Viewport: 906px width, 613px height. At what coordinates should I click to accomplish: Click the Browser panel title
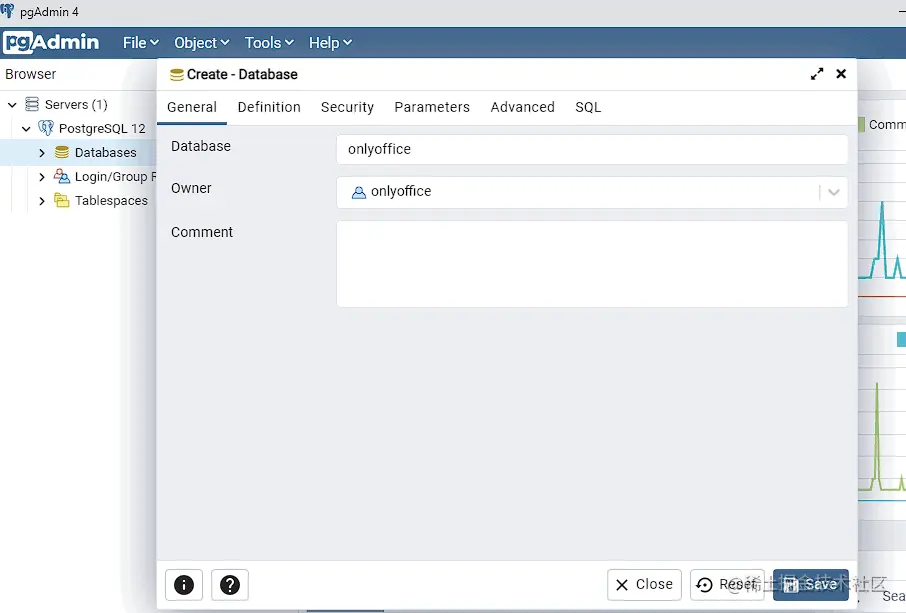[x=31, y=74]
